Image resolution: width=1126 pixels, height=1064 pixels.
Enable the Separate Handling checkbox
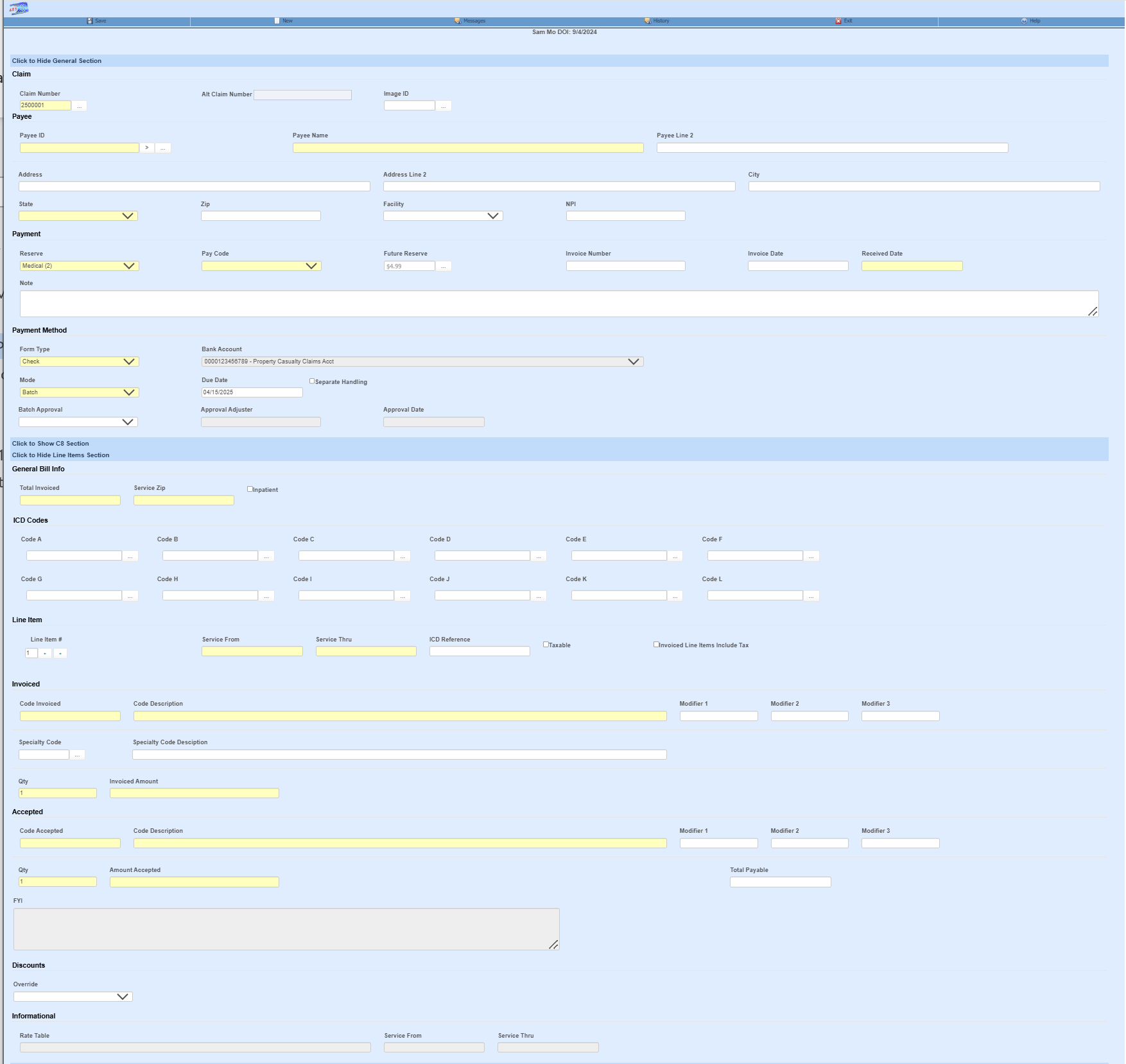pyautogui.click(x=312, y=381)
